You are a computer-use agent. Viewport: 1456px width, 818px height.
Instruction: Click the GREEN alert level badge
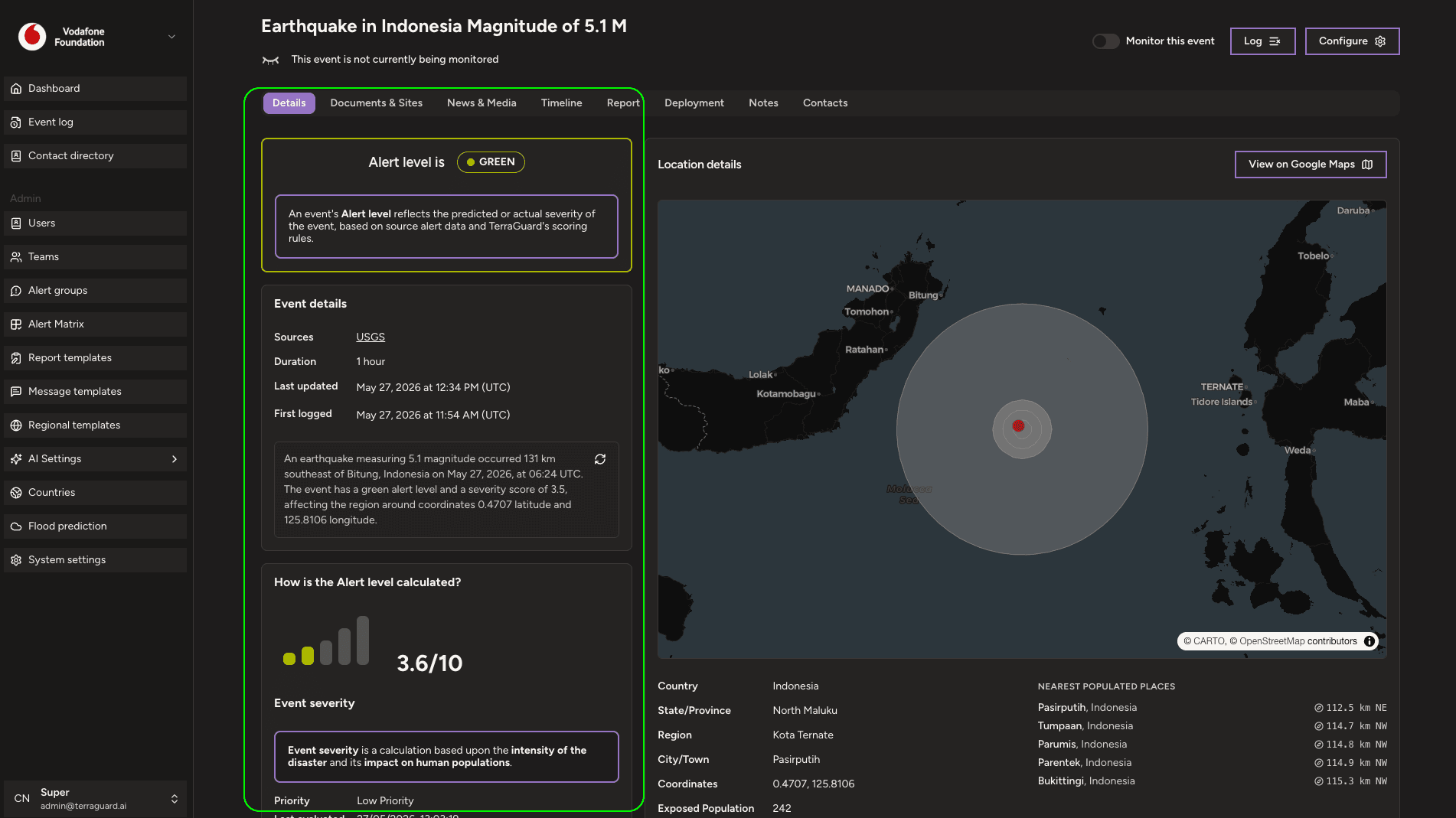tap(491, 162)
